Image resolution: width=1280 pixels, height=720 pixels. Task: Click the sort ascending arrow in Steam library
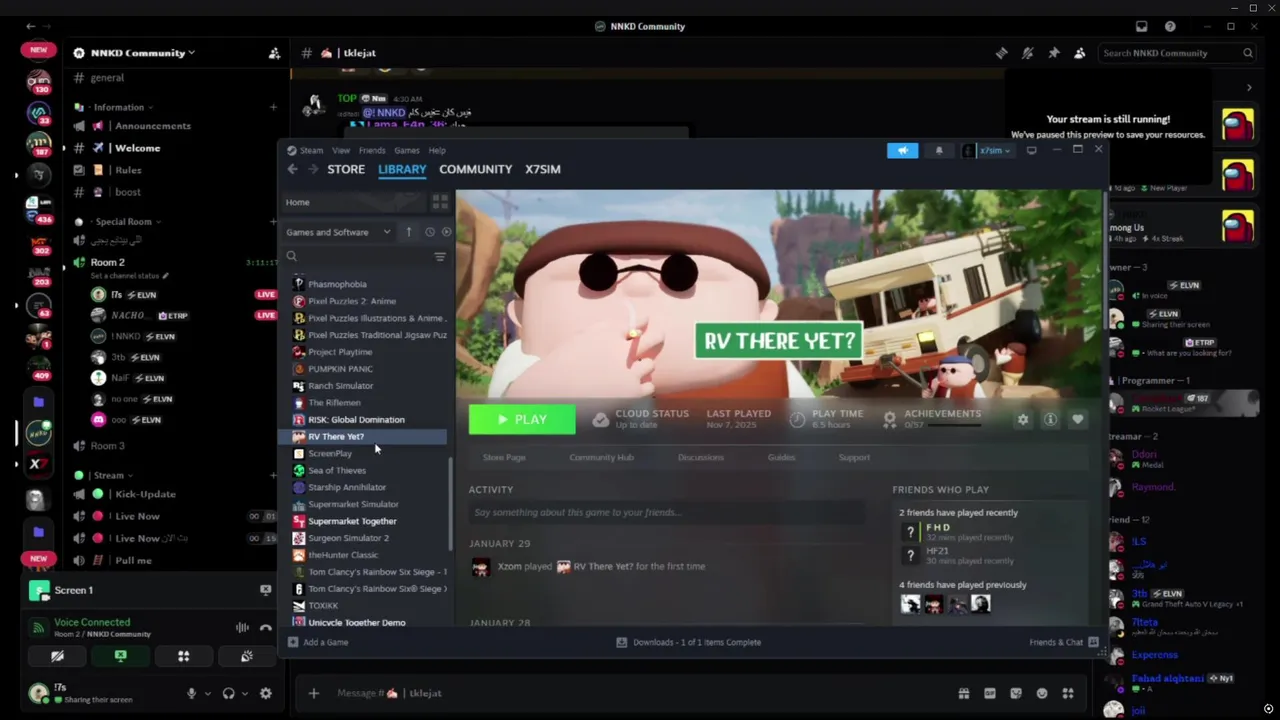[x=408, y=232]
